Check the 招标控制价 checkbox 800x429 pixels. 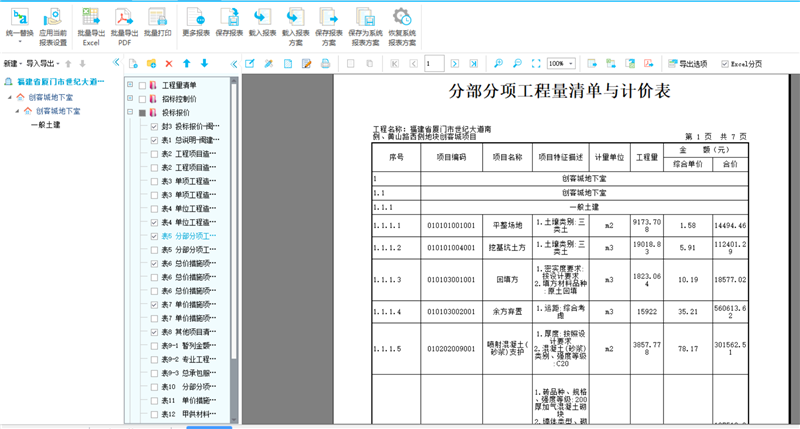pos(142,99)
